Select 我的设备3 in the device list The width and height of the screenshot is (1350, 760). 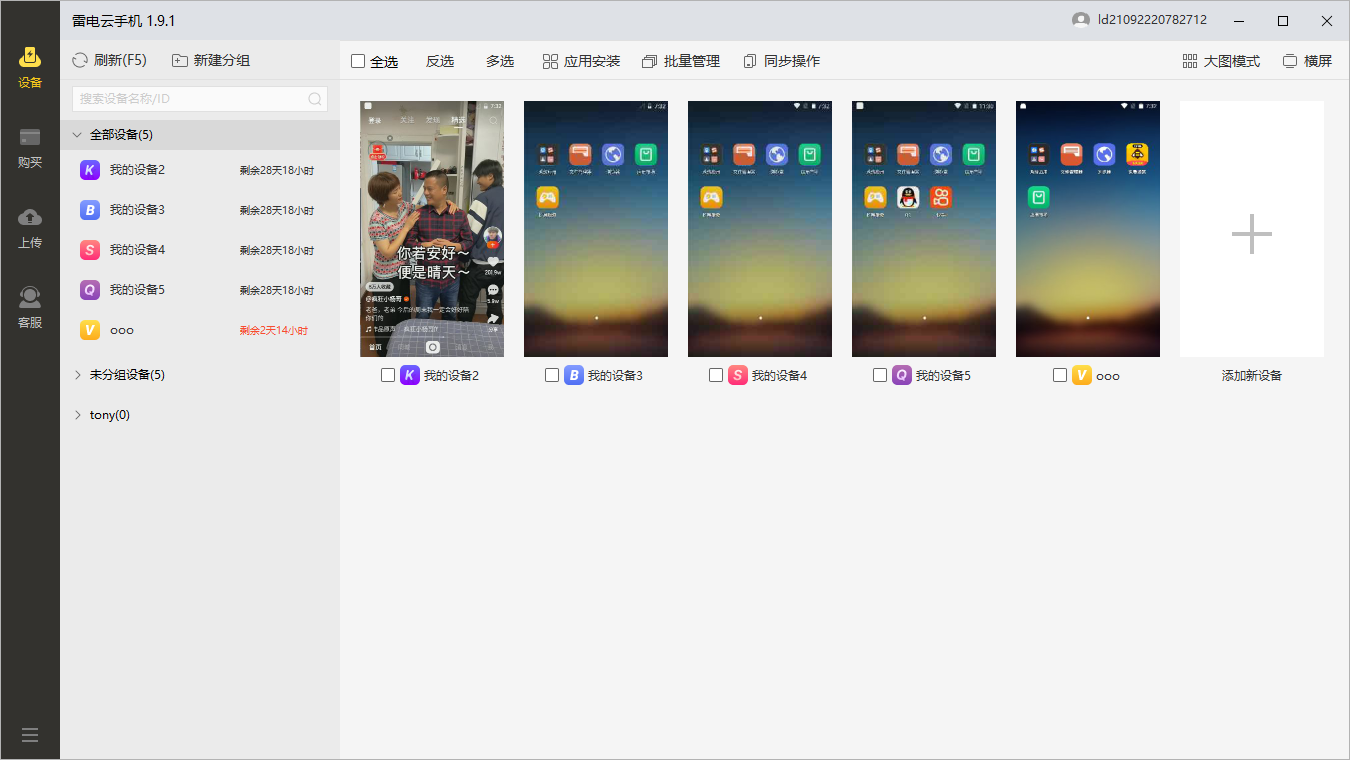200,210
